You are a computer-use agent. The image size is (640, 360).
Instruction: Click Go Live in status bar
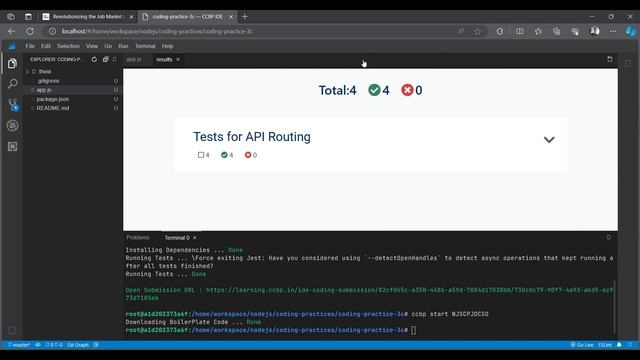coord(582,345)
